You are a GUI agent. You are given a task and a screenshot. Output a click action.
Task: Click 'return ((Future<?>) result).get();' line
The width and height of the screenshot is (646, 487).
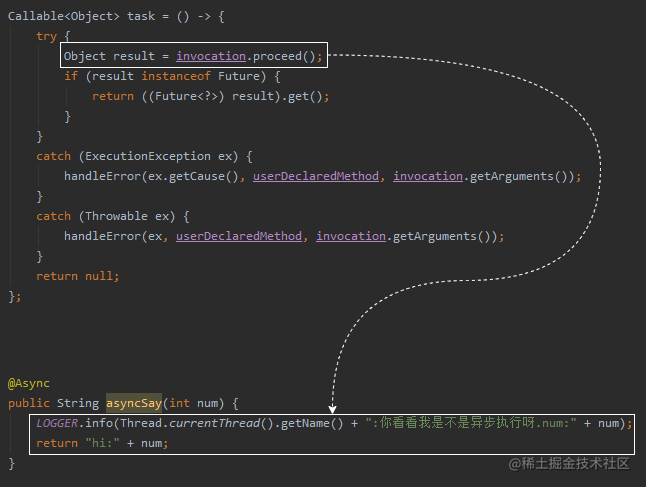tap(211, 96)
